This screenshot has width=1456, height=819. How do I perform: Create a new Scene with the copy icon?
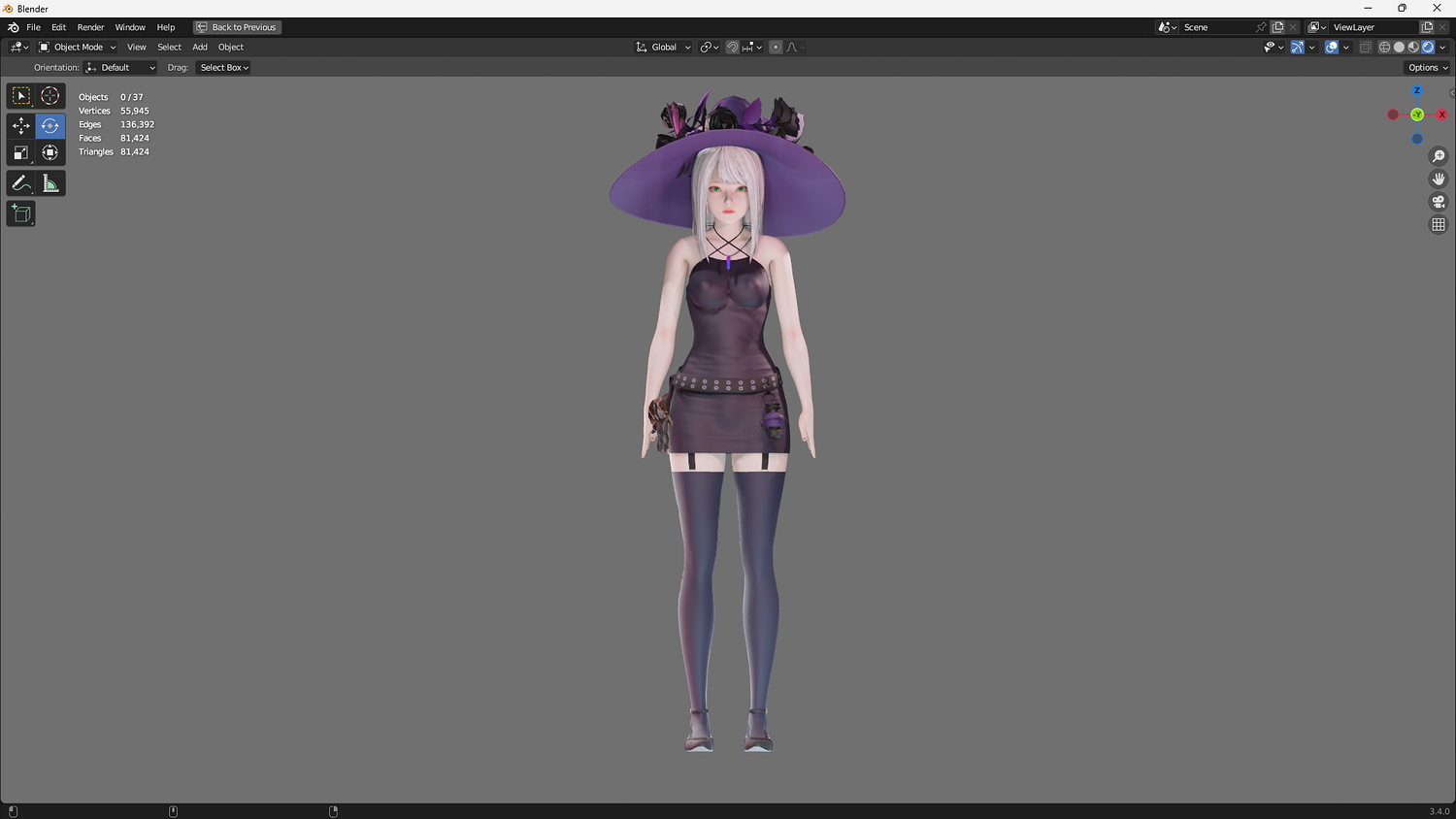pos(1278,27)
